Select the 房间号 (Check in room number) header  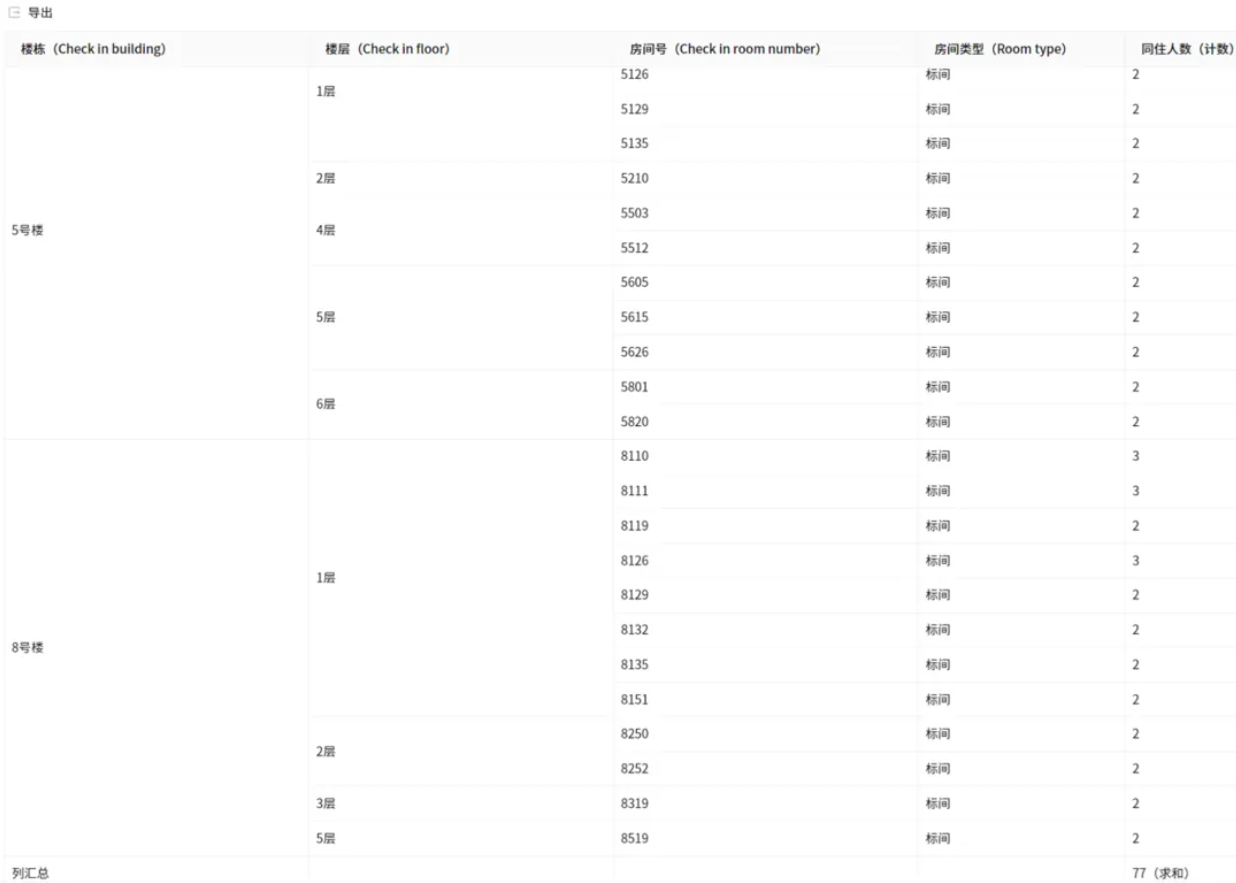point(725,49)
